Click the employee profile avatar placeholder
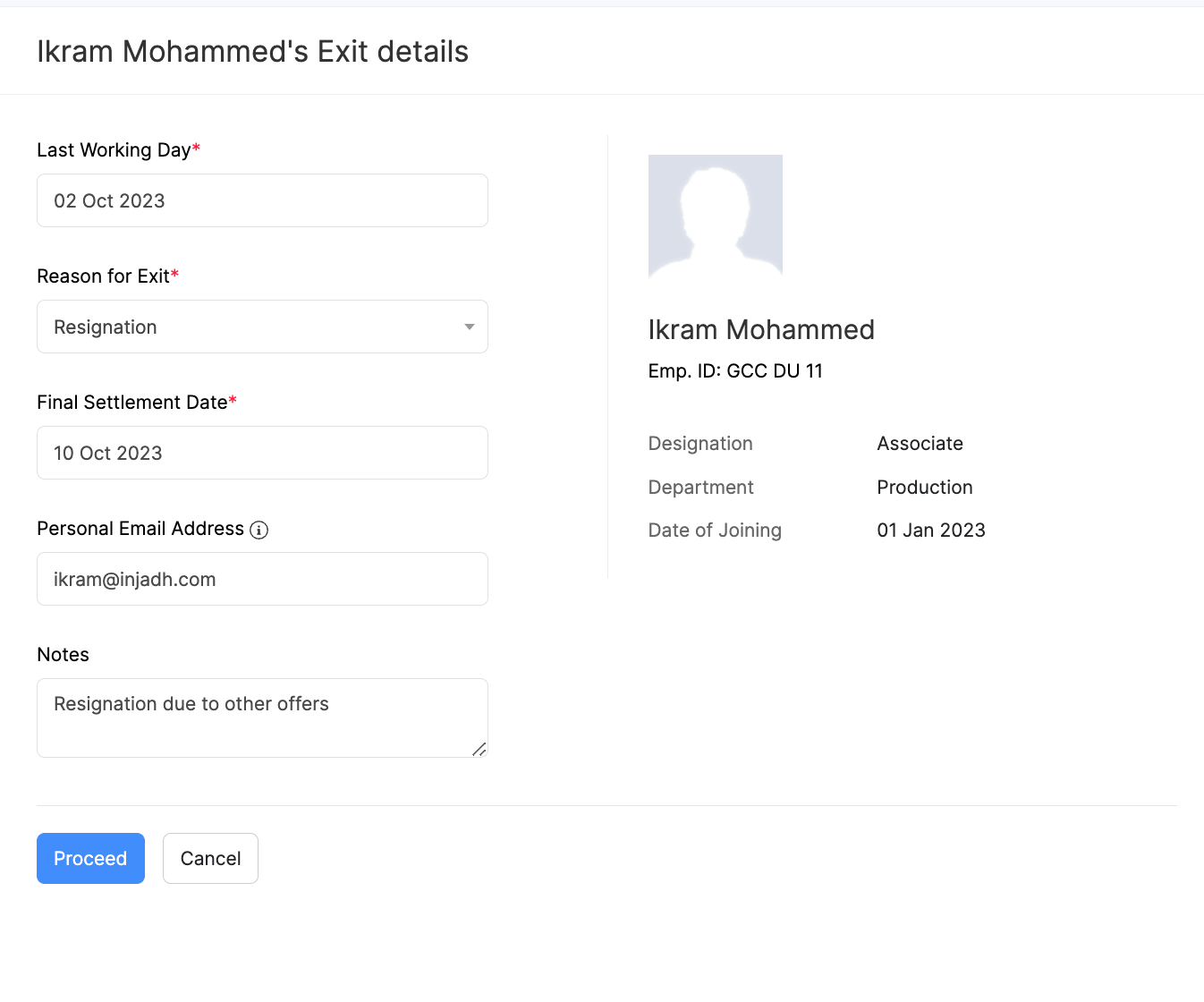Screen dimensions: 1204x1002 point(715,216)
